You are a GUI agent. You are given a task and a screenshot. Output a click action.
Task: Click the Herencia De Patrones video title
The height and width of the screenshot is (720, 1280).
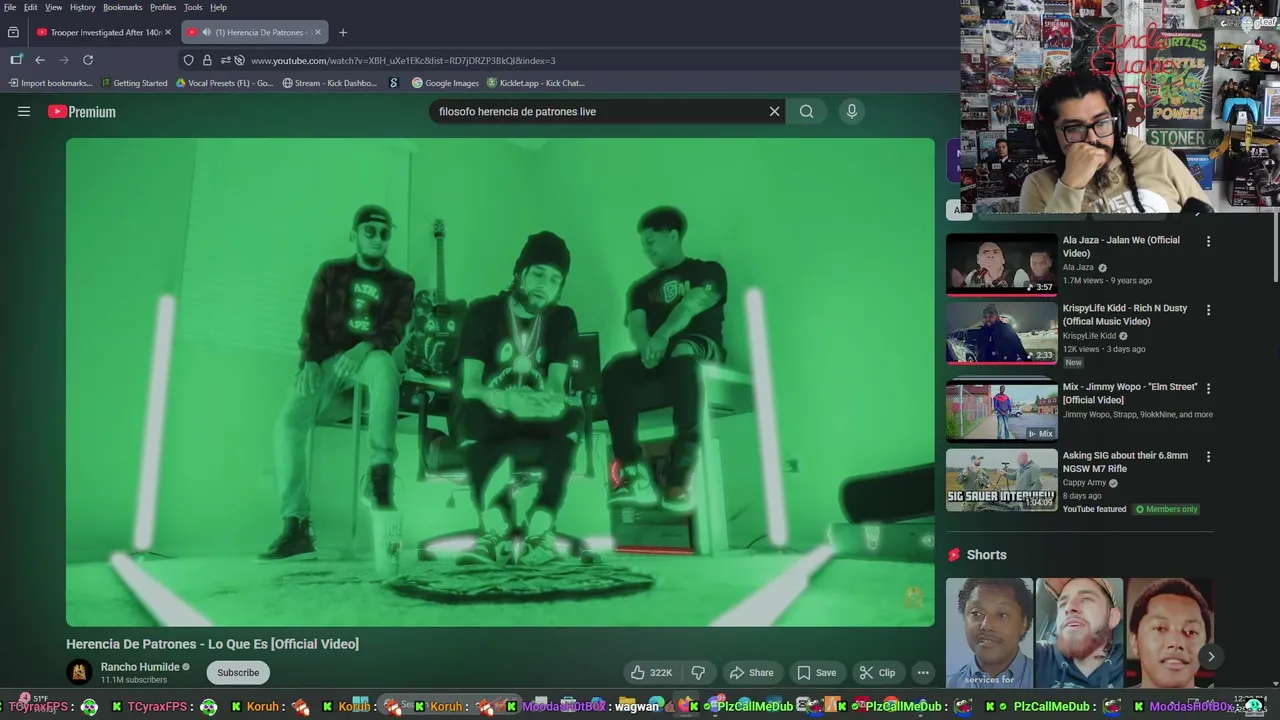pyautogui.click(x=212, y=645)
